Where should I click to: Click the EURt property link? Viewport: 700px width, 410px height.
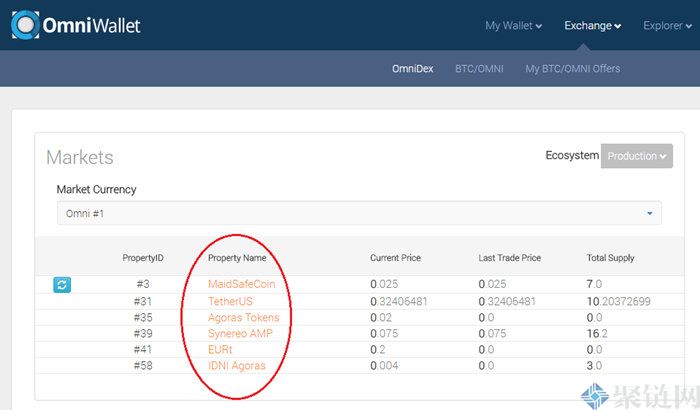(220, 350)
